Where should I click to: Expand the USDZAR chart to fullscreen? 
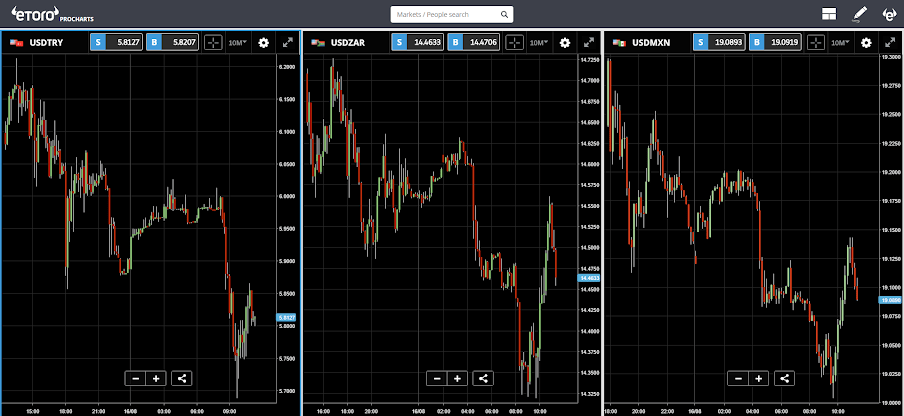click(589, 42)
